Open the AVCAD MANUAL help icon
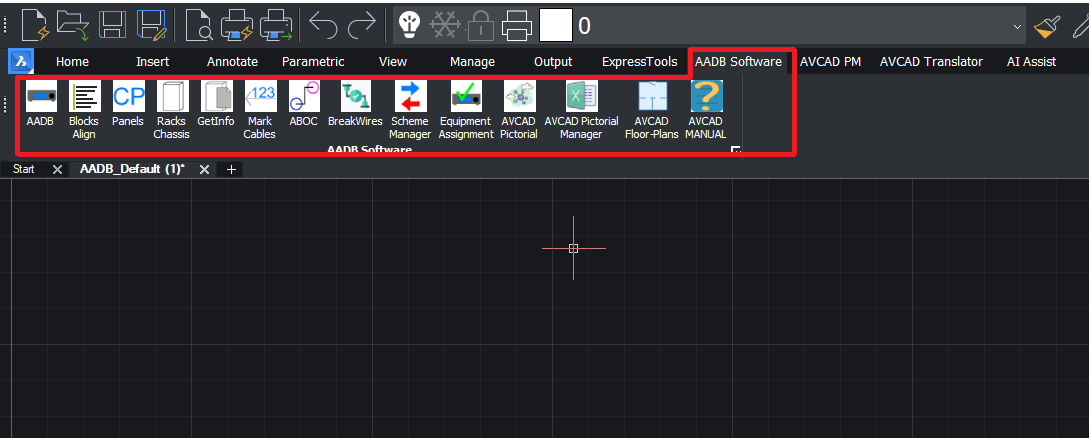 (706, 110)
